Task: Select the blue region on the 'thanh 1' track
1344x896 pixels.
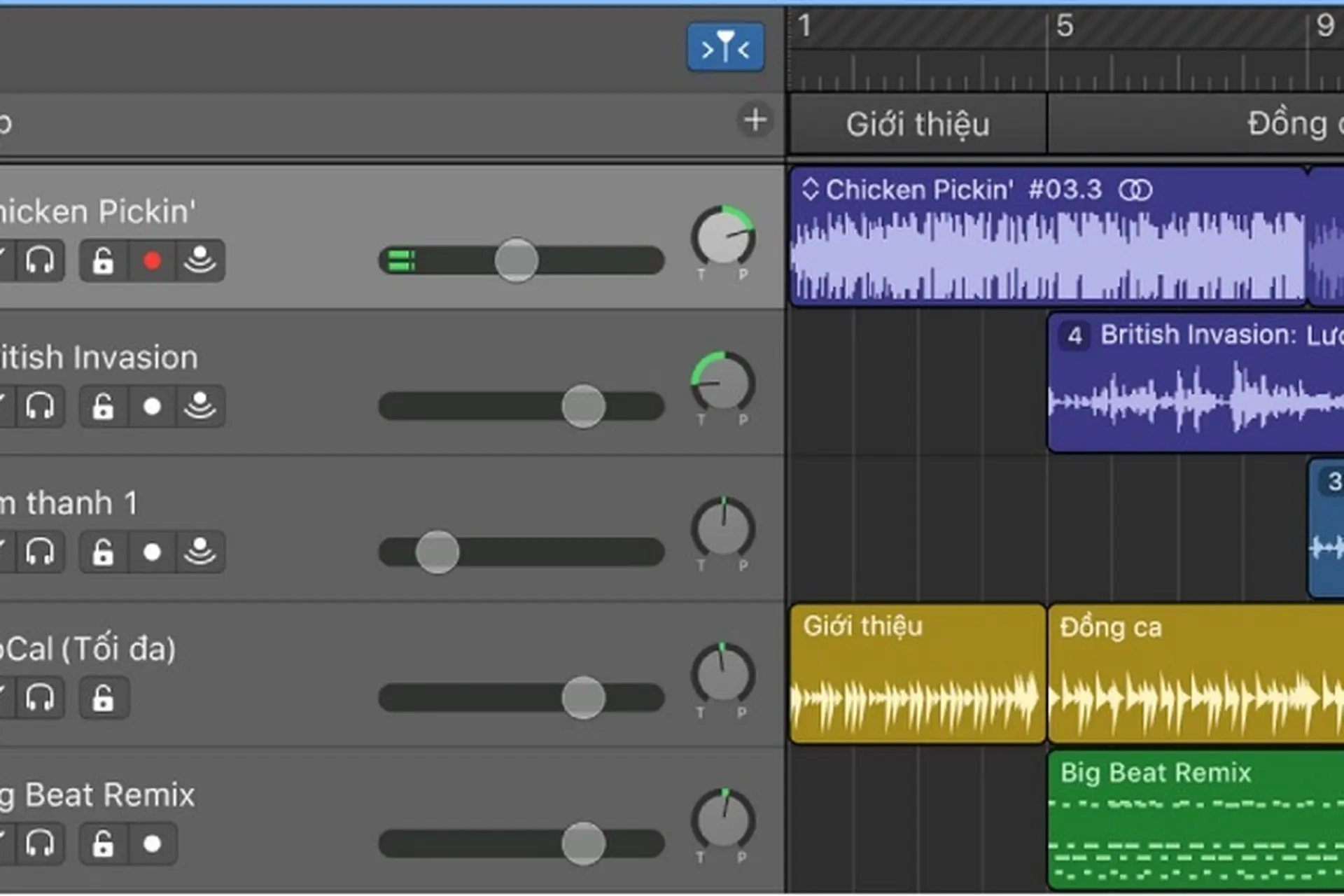Action: (x=1326, y=528)
